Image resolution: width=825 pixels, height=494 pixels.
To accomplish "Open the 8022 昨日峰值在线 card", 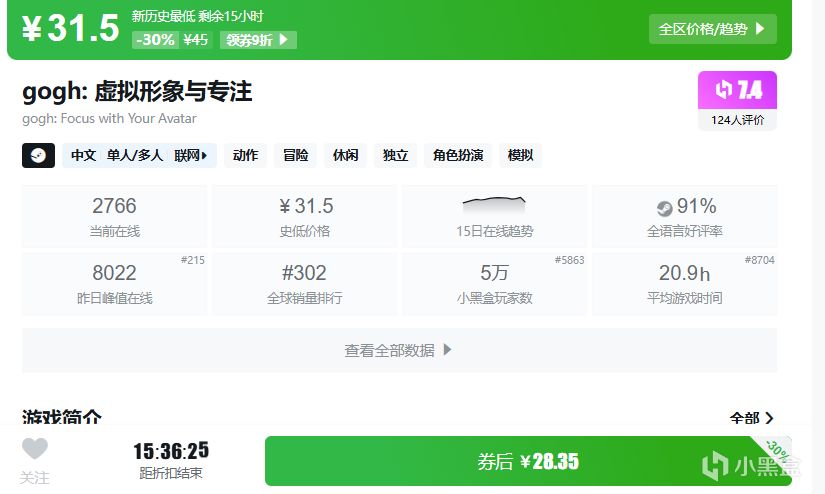I will tap(114, 284).
